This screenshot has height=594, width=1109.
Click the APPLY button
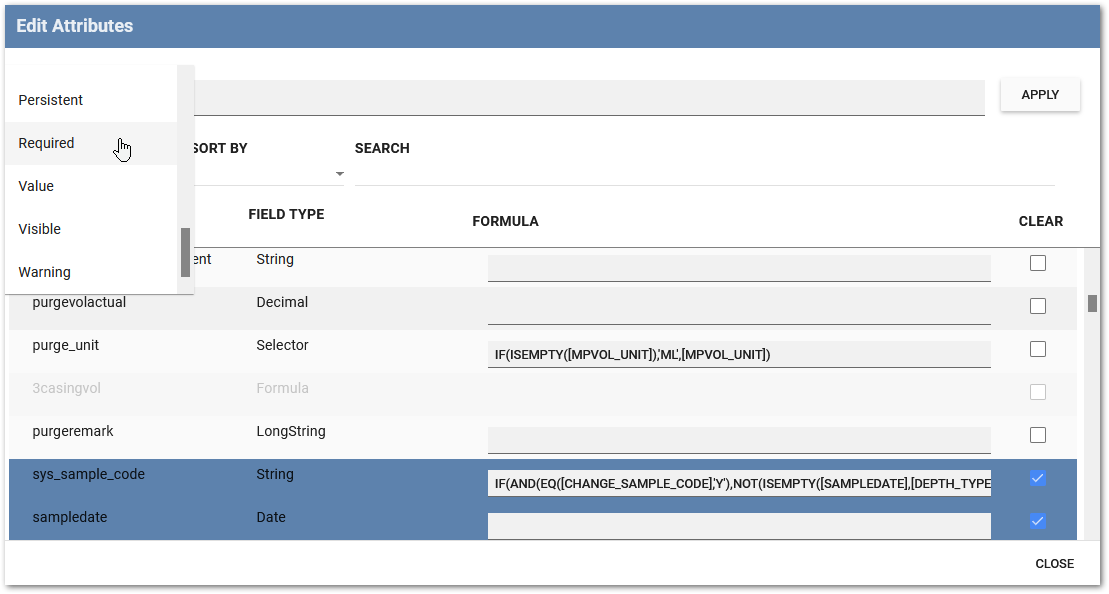click(x=1040, y=94)
